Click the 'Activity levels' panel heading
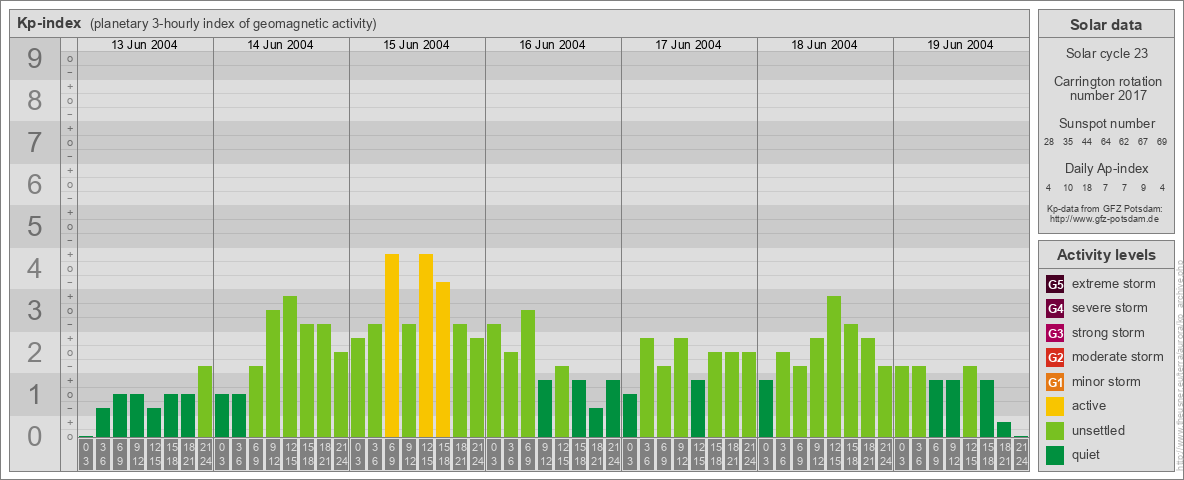This screenshot has width=1184, height=480. pos(1105,255)
